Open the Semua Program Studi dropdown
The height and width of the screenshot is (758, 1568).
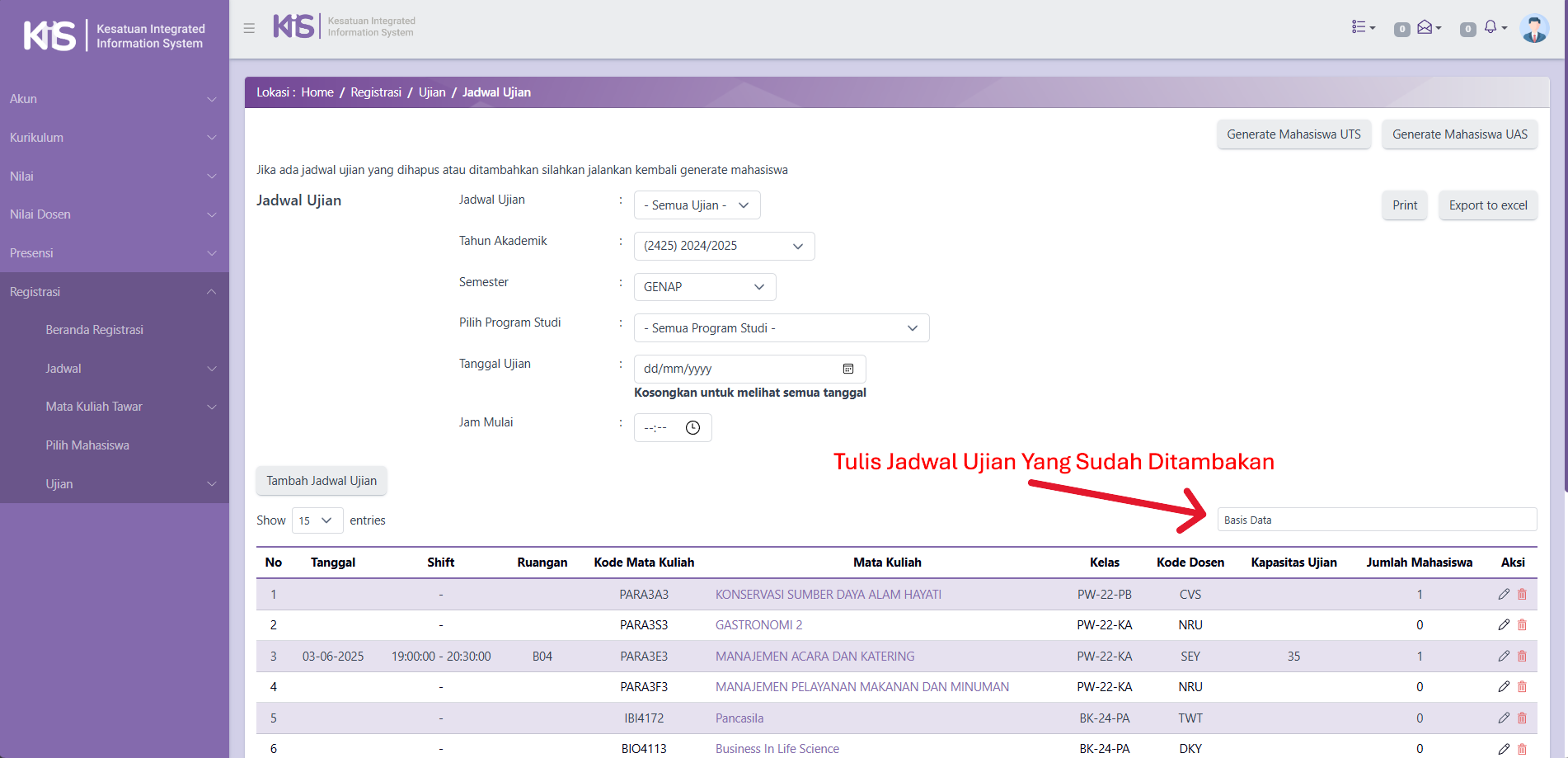781,328
